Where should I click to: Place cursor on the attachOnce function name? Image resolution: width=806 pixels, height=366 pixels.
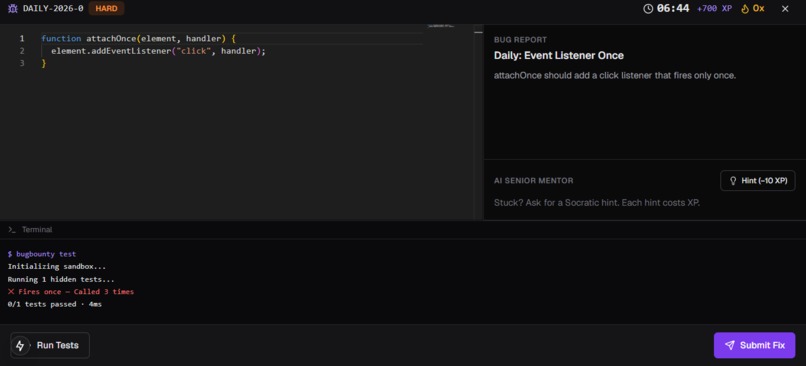[111, 39]
